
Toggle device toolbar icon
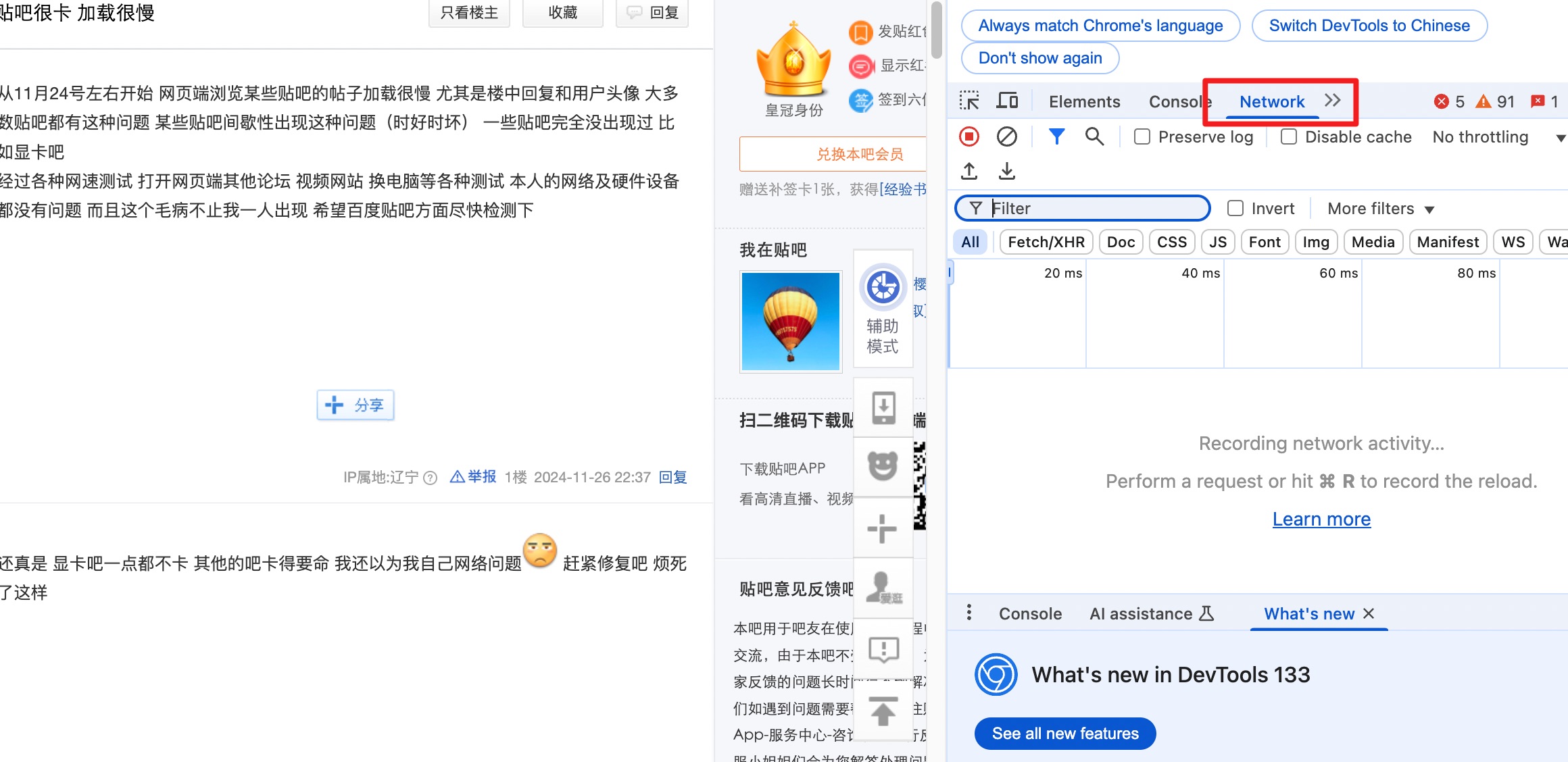point(1007,101)
